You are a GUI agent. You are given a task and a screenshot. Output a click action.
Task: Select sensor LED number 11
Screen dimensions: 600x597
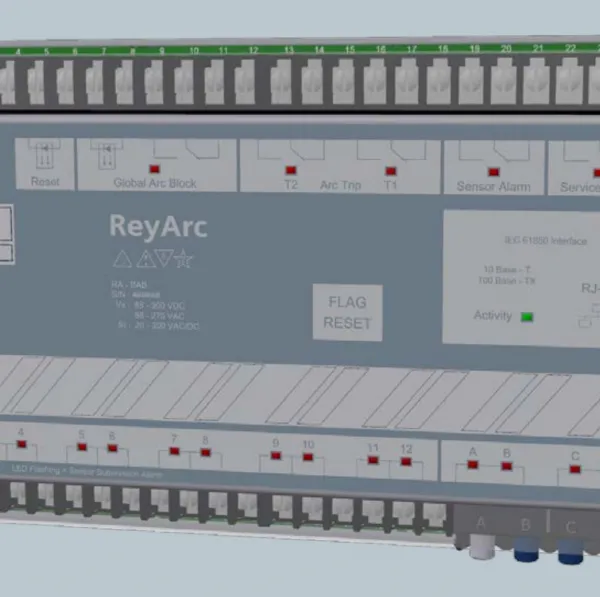click(373, 460)
